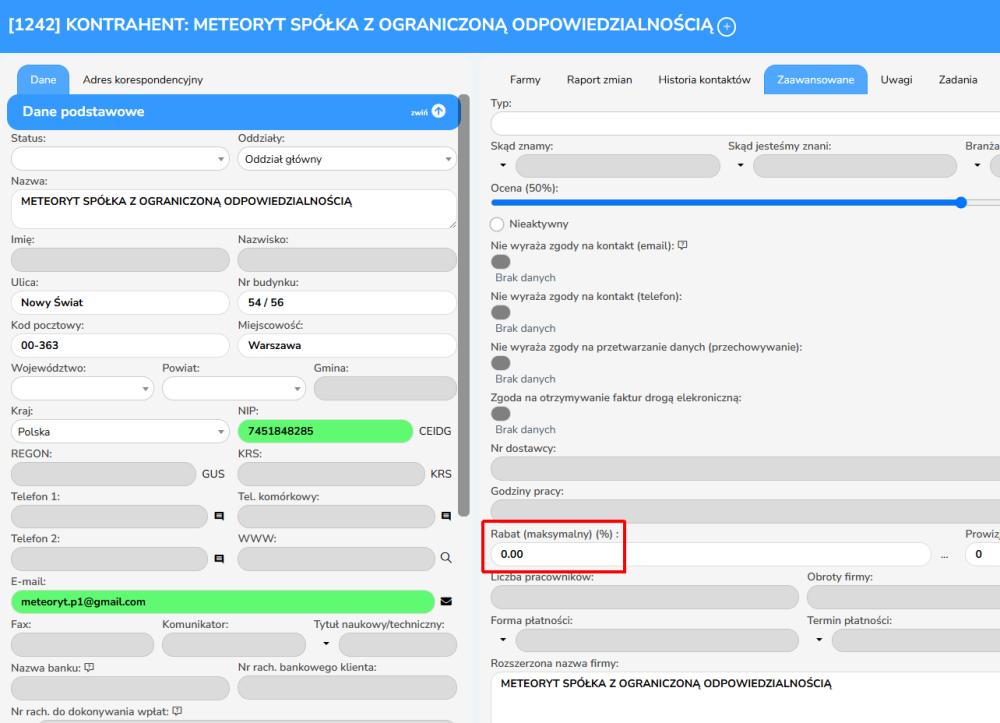Click the Ocena rating slider handle
This screenshot has width=1000, height=723.
(x=961, y=203)
